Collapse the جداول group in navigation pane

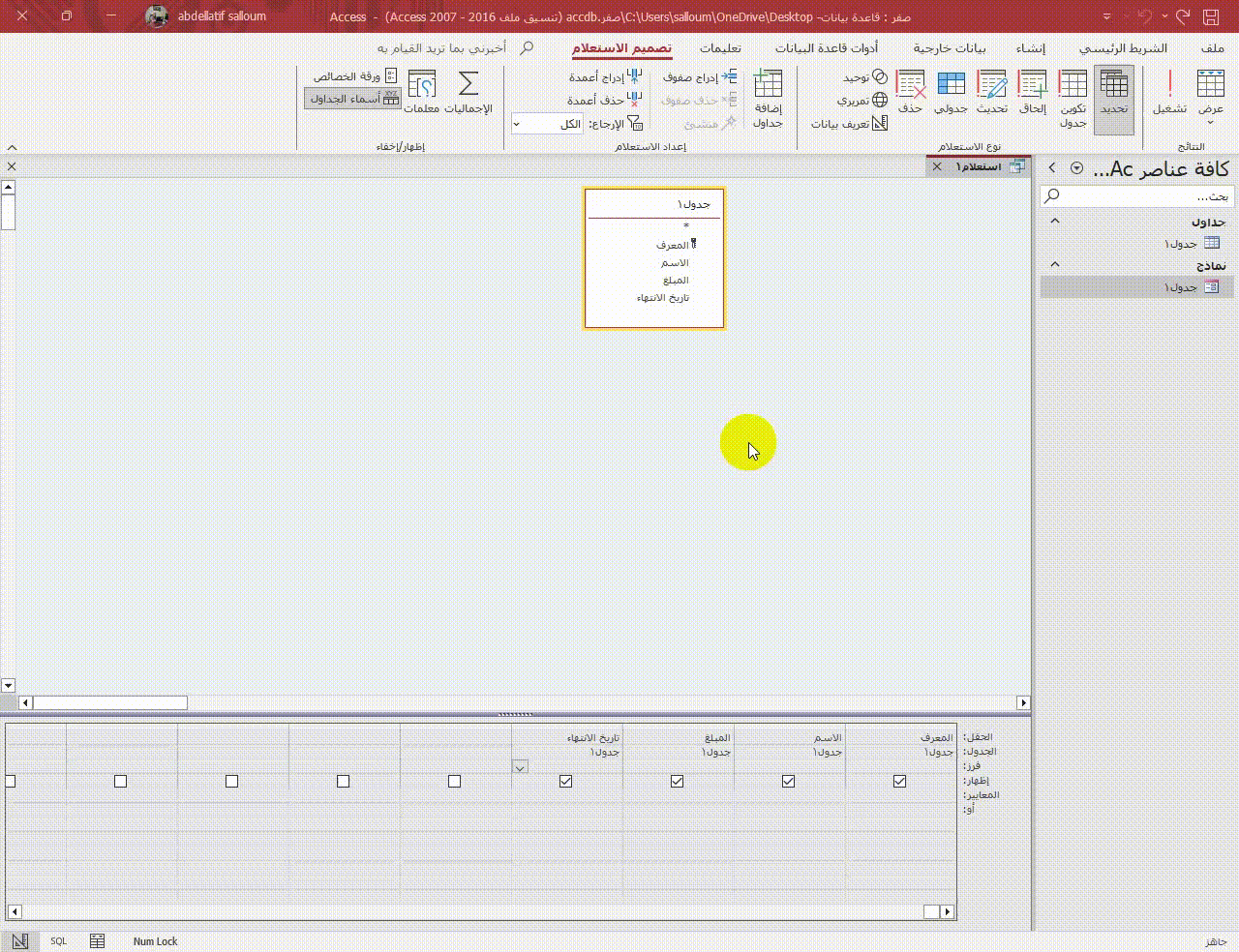pyautogui.click(x=1055, y=222)
